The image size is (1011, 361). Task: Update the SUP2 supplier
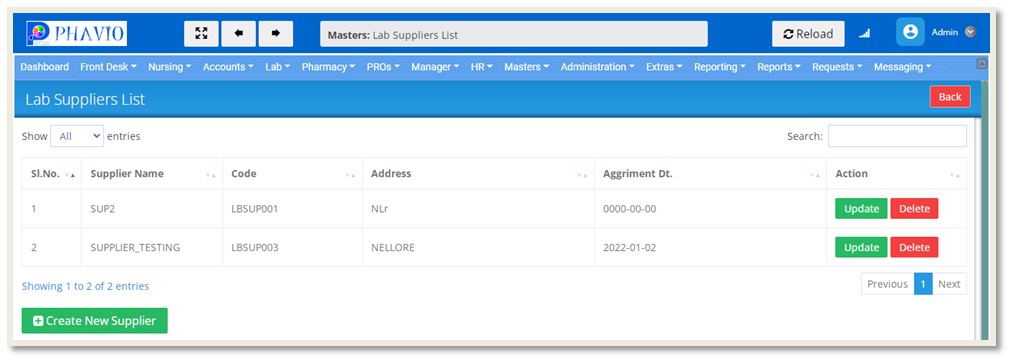click(x=861, y=209)
